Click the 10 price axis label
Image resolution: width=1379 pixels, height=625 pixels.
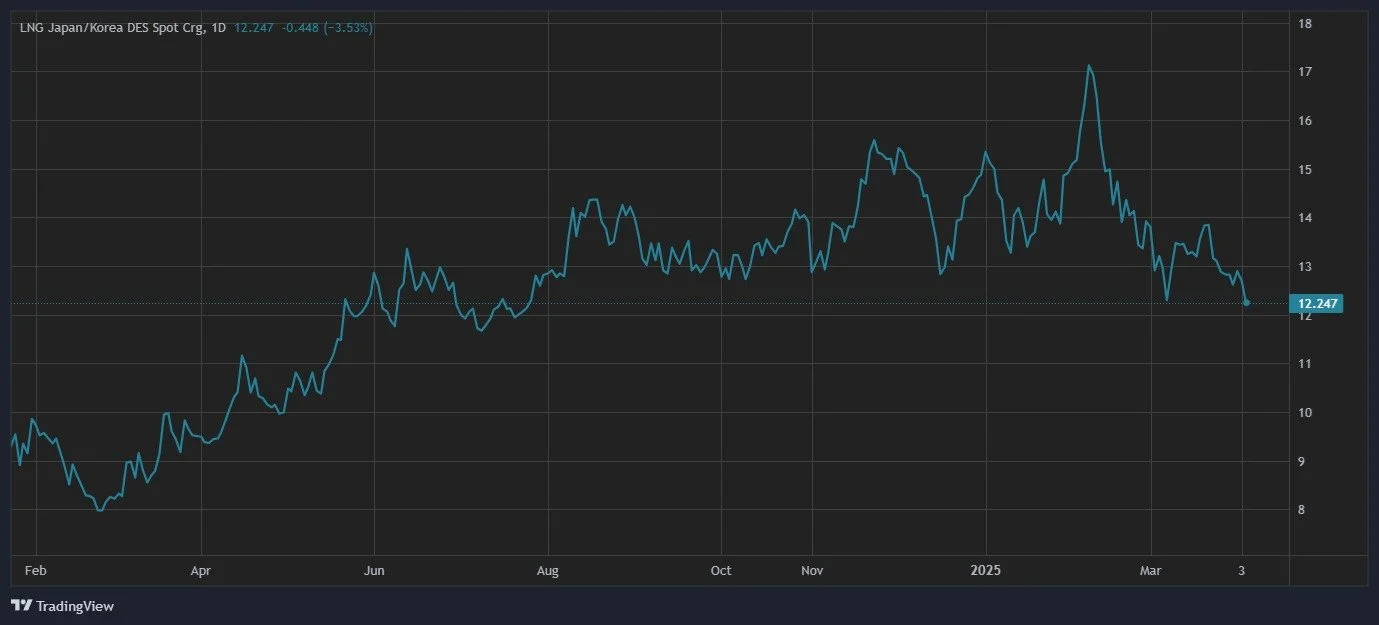[1304, 413]
